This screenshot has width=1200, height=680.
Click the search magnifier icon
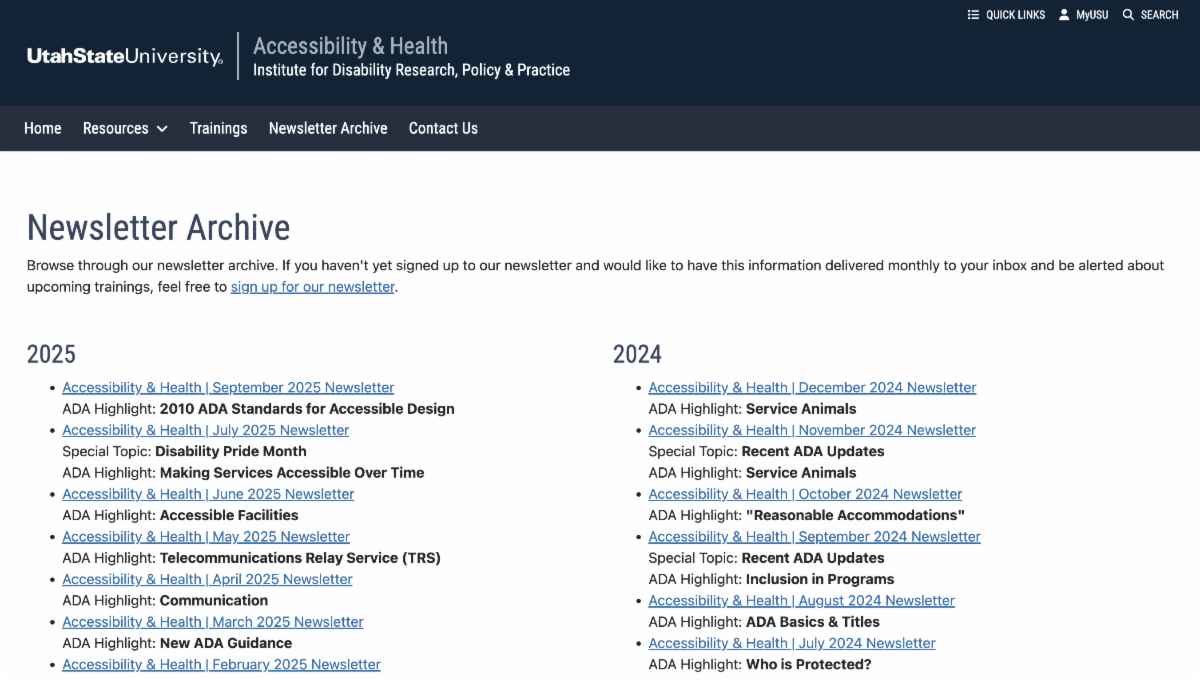point(1128,15)
